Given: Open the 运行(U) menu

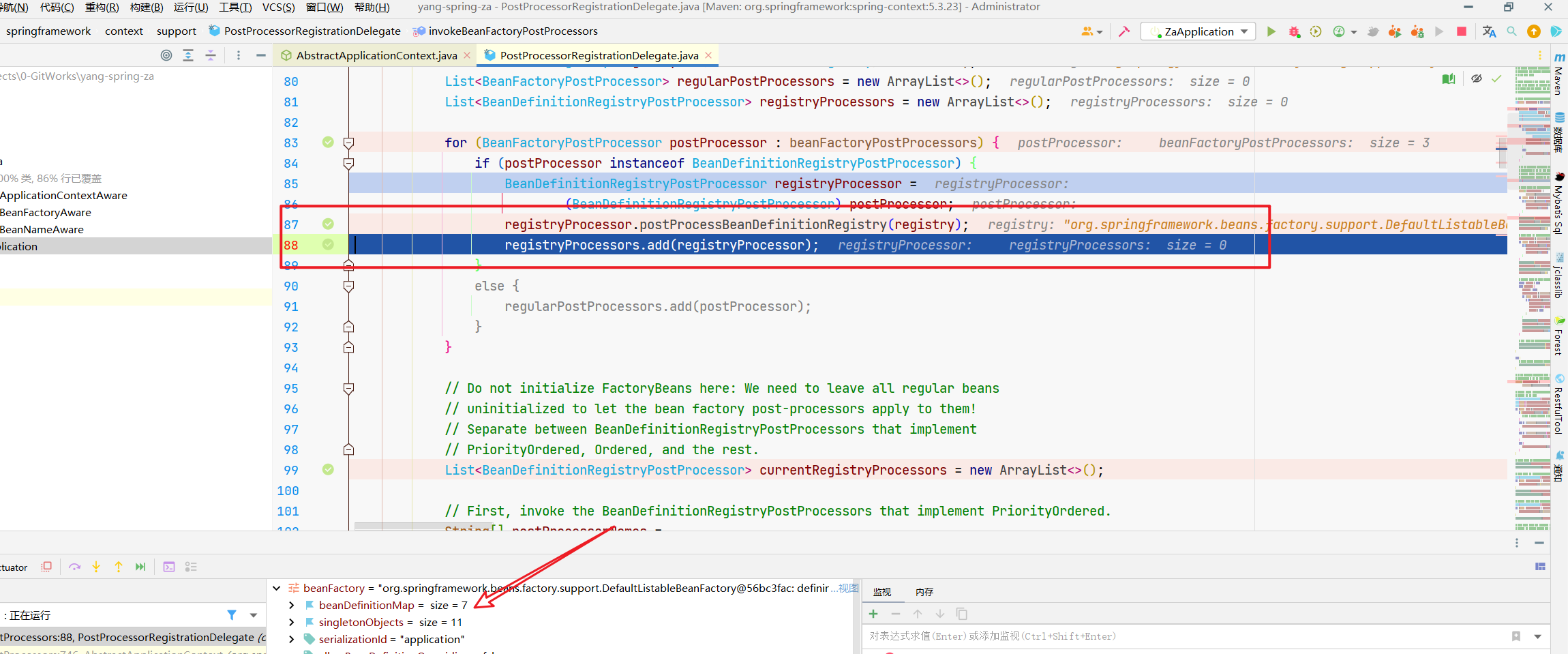Looking at the screenshot, I should pyautogui.click(x=191, y=7).
